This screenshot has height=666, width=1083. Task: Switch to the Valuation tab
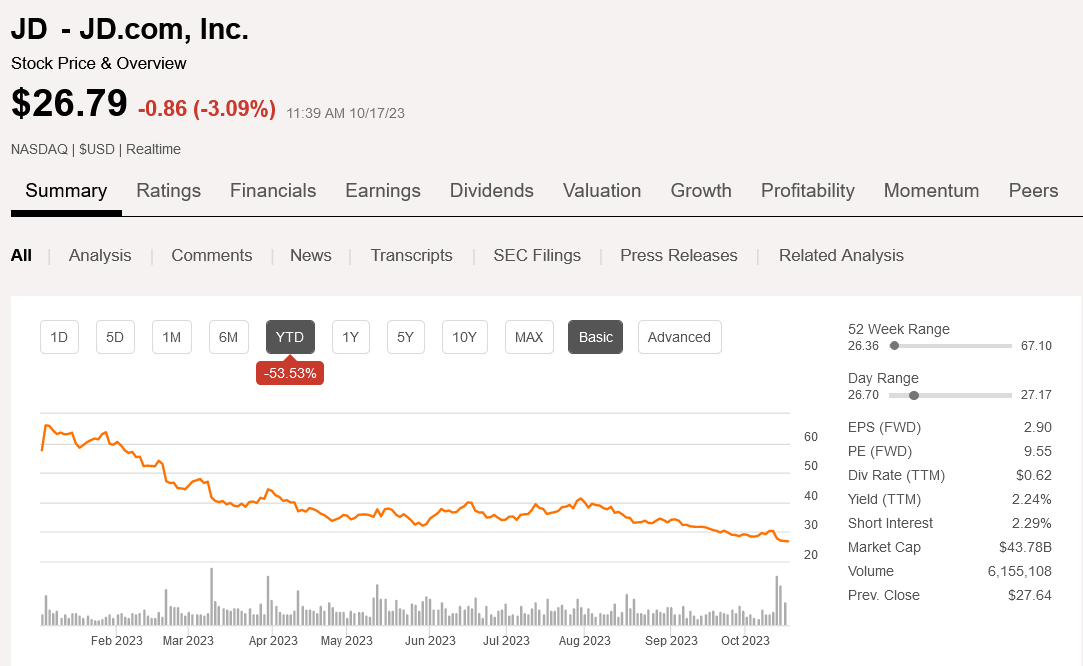pyautogui.click(x=602, y=191)
